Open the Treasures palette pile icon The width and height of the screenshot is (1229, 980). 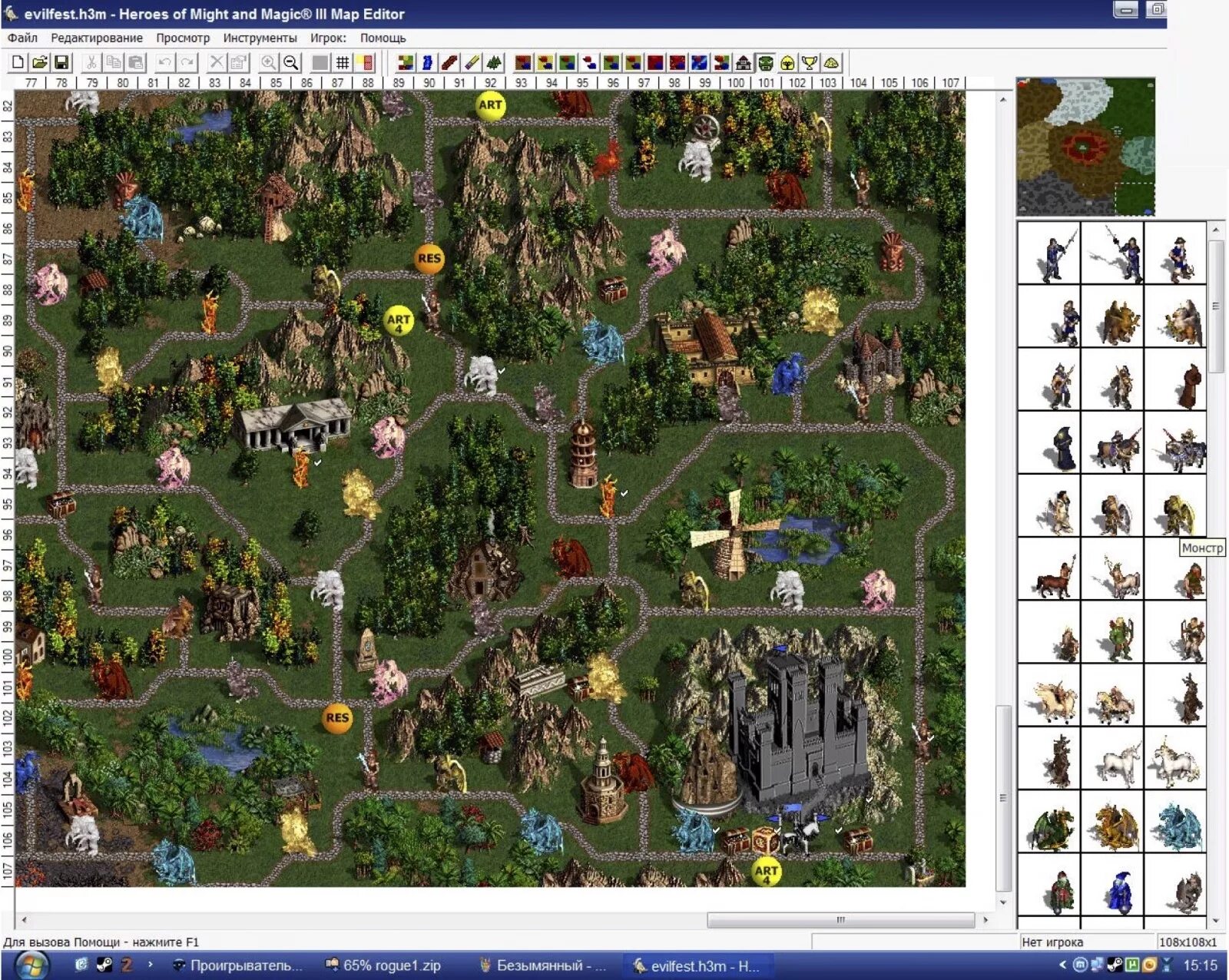[831, 63]
